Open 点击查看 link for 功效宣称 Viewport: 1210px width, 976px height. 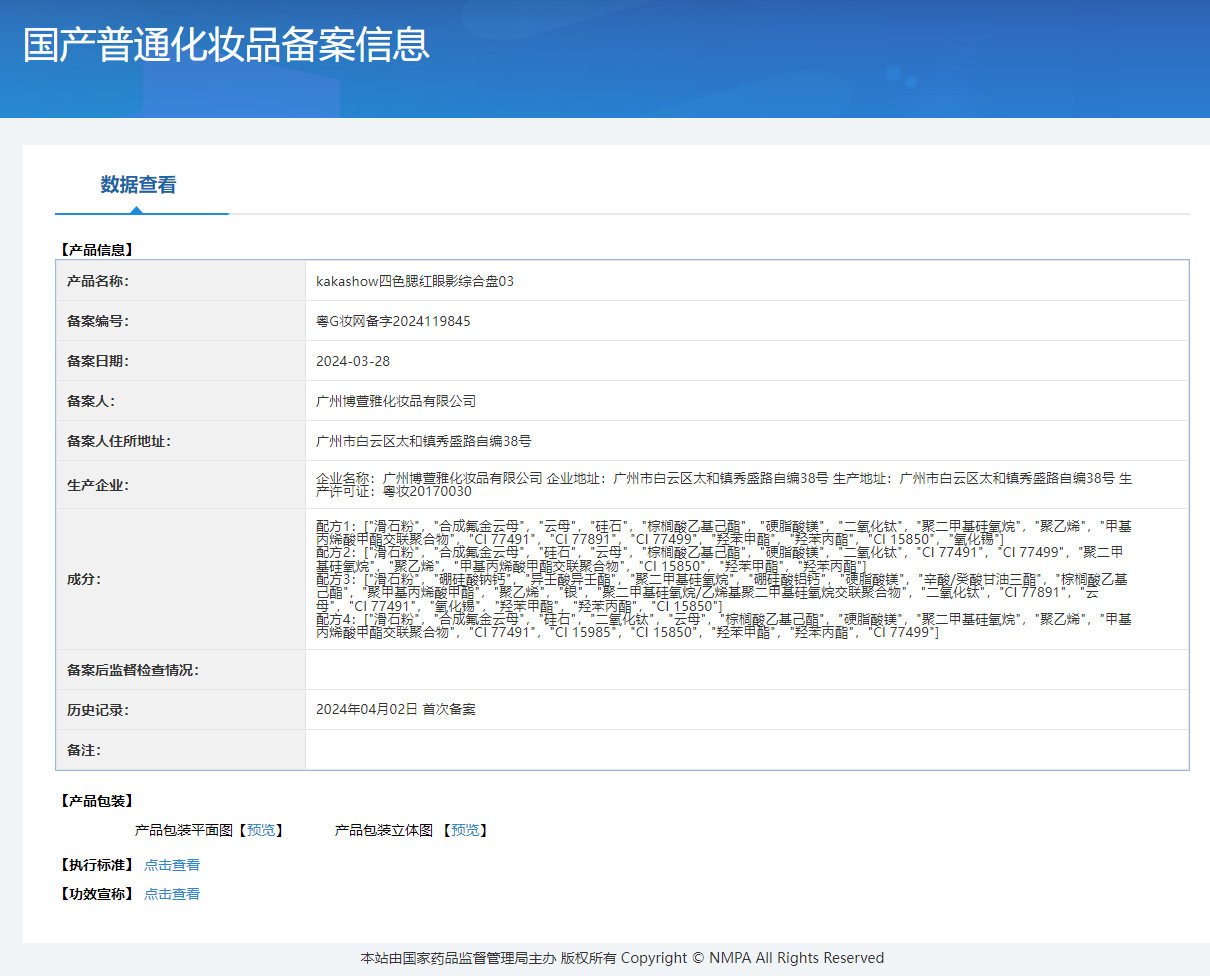pyautogui.click(x=172, y=894)
